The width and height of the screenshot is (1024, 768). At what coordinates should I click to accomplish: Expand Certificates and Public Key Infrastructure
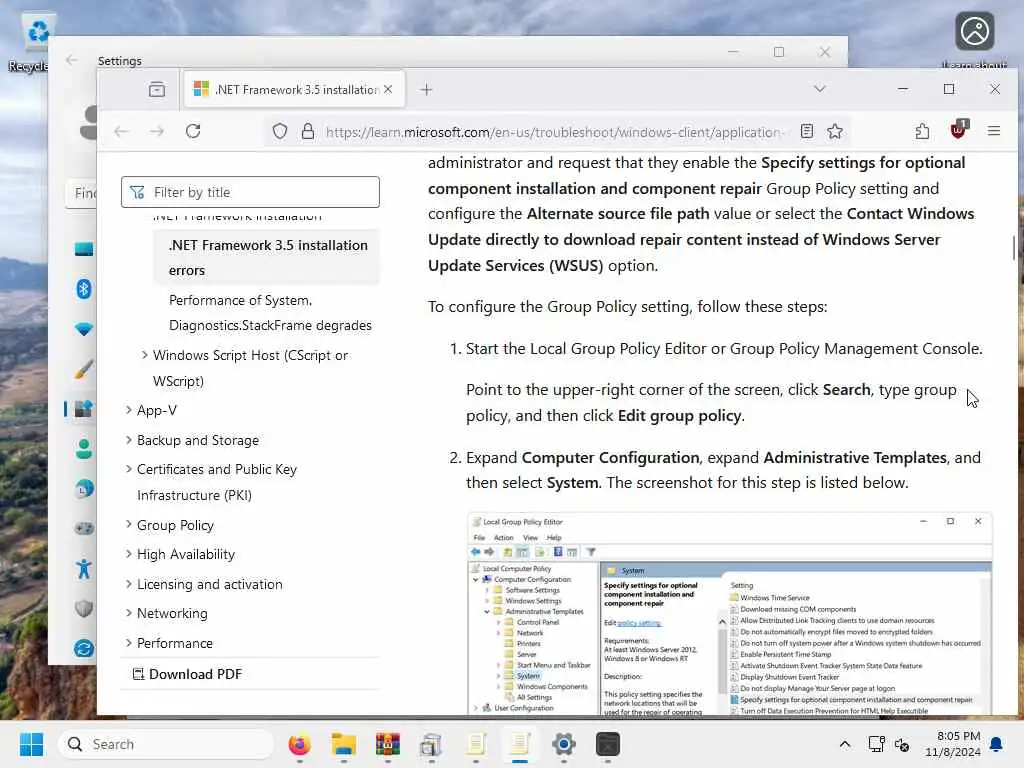click(x=129, y=469)
